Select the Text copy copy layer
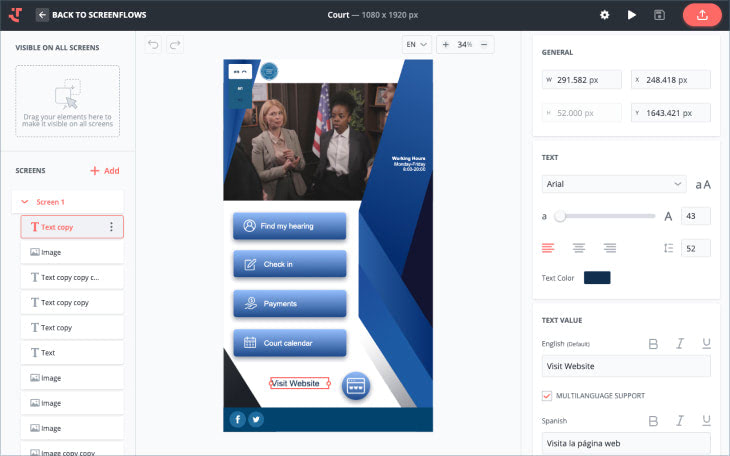Viewport: 730px width, 456px height. coord(72,302)
